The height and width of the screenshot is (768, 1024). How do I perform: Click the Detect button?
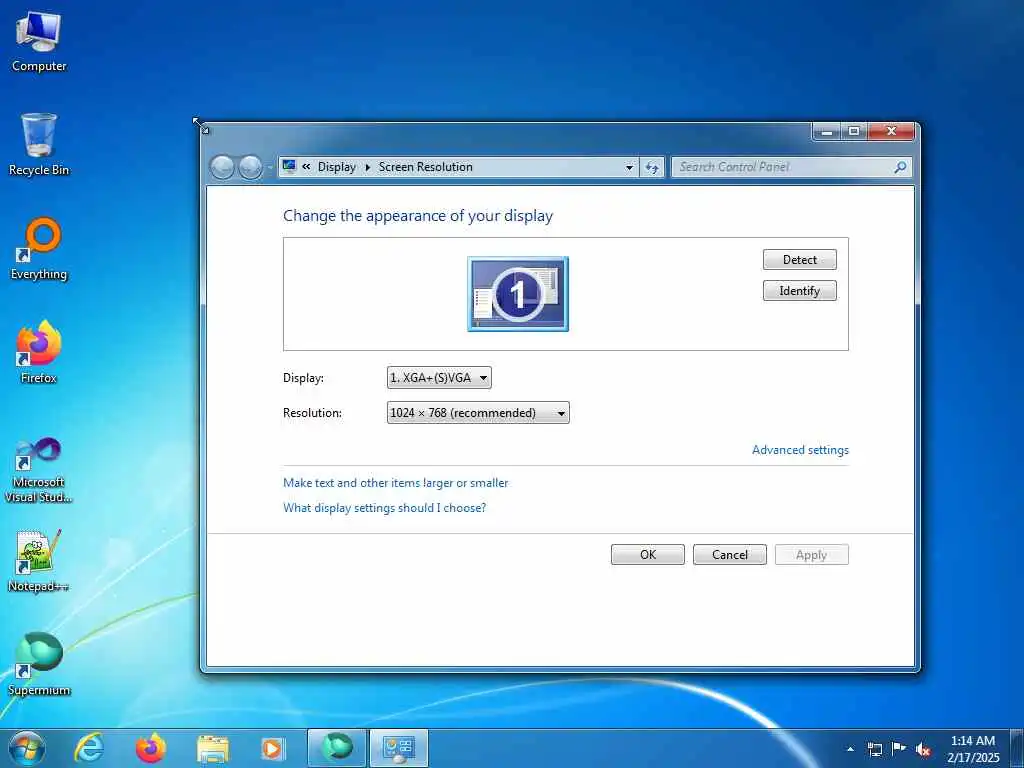(x=799, y=259)
